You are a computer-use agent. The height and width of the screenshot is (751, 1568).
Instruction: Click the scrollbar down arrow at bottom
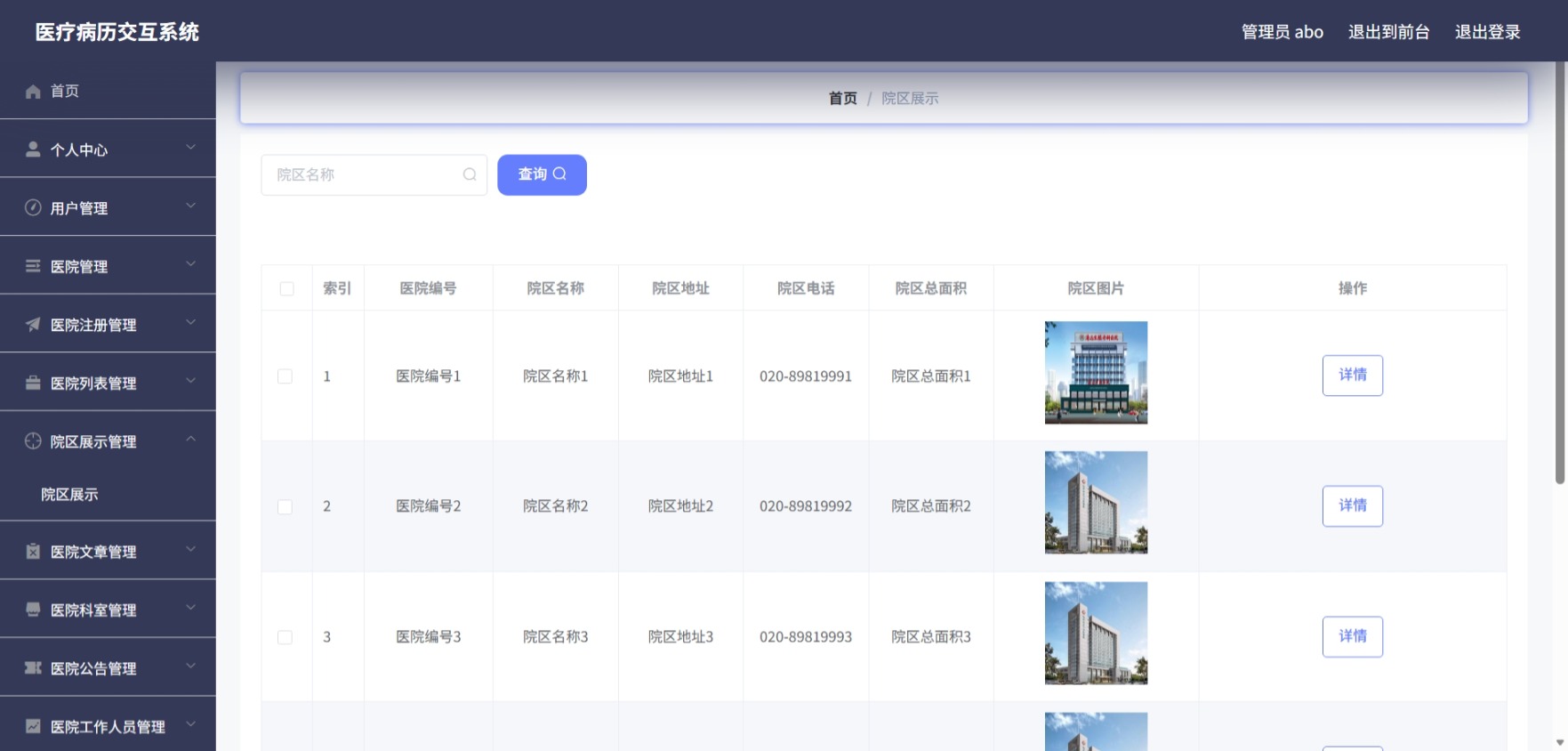pyautogui.click(x=1560, y=742)
